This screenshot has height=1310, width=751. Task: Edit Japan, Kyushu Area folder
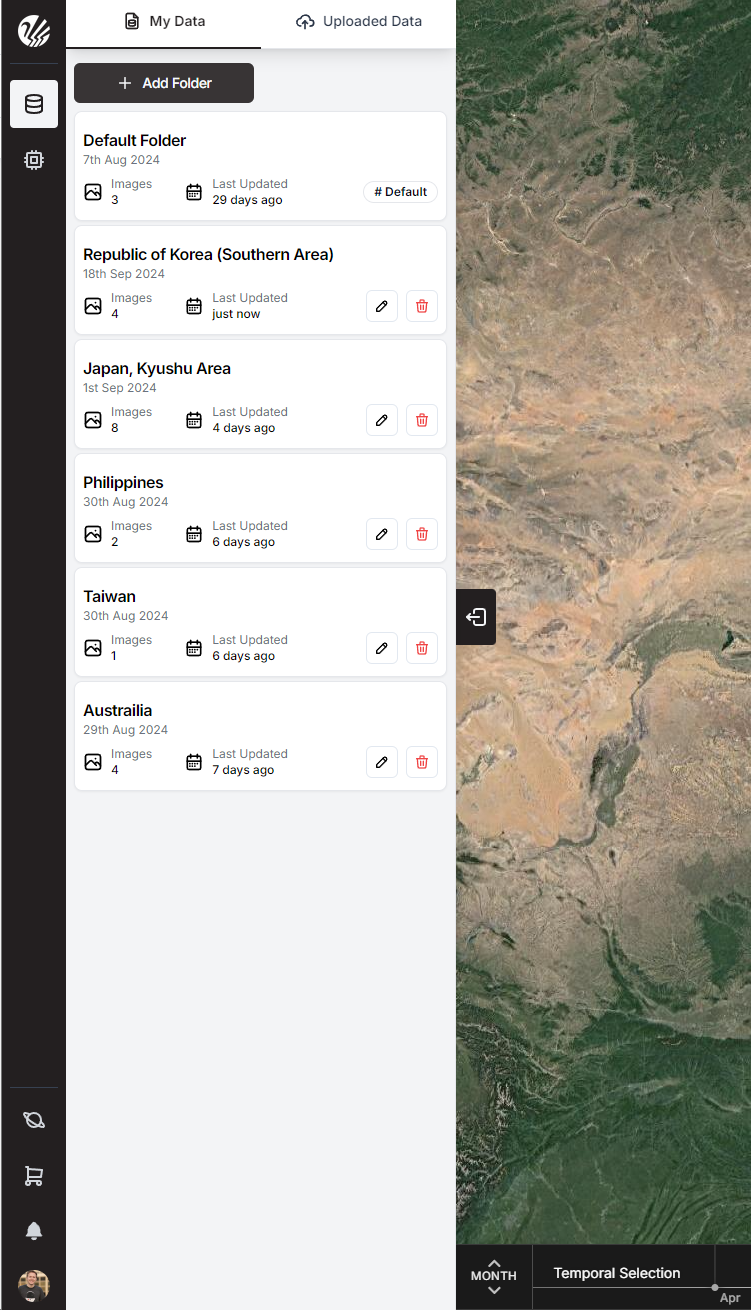(x=381, y=420)
